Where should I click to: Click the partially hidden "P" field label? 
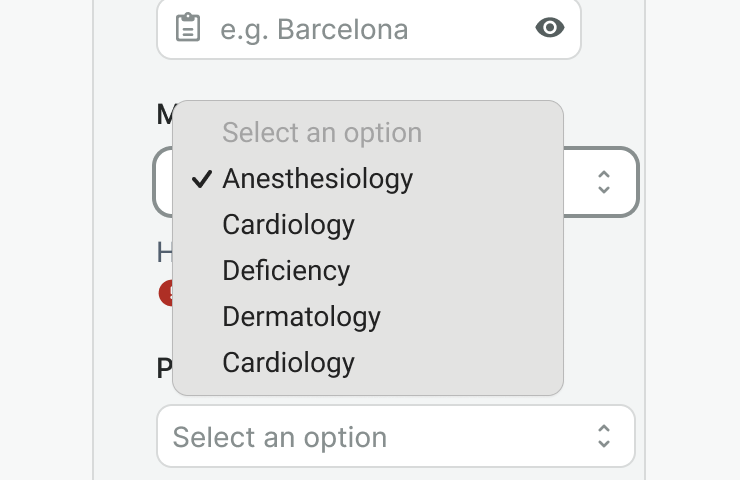tap(165, 369)
